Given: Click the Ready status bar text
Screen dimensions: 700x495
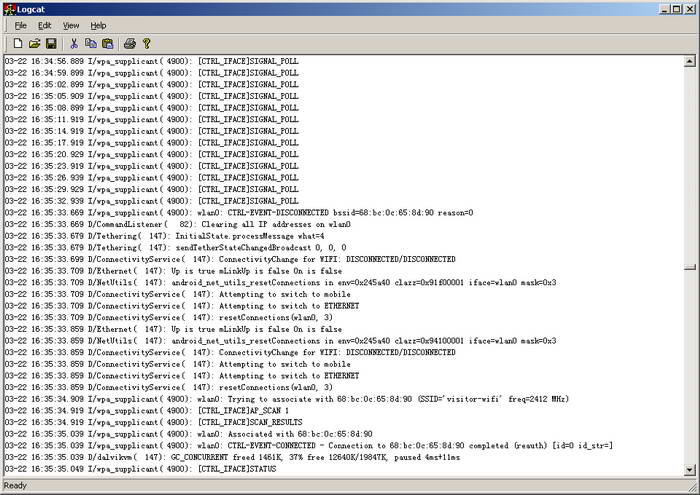Looking at the screenshot, I should coord(15,486).
